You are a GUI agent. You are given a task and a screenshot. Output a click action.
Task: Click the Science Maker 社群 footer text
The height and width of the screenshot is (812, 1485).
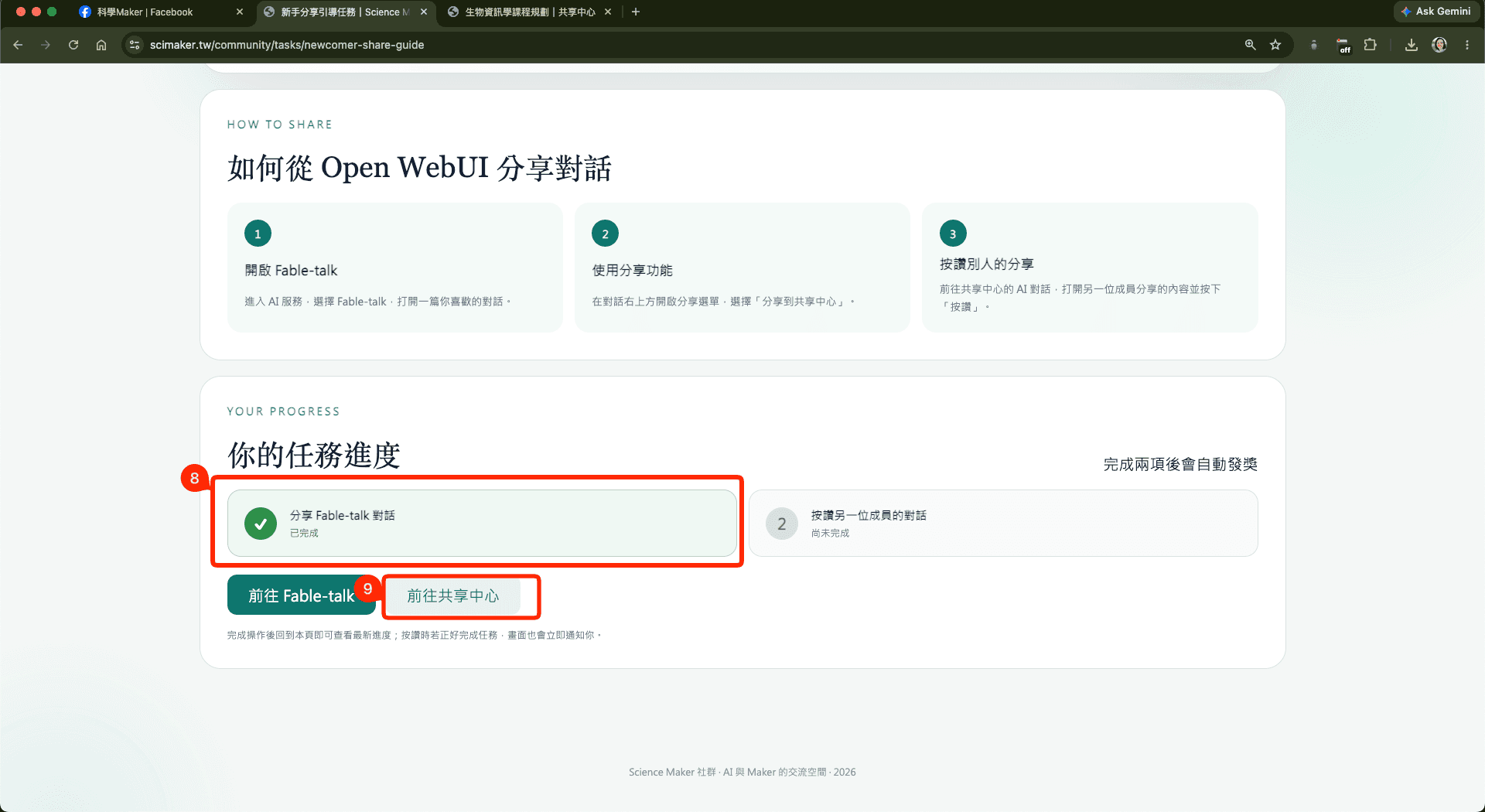coord(742,772)
